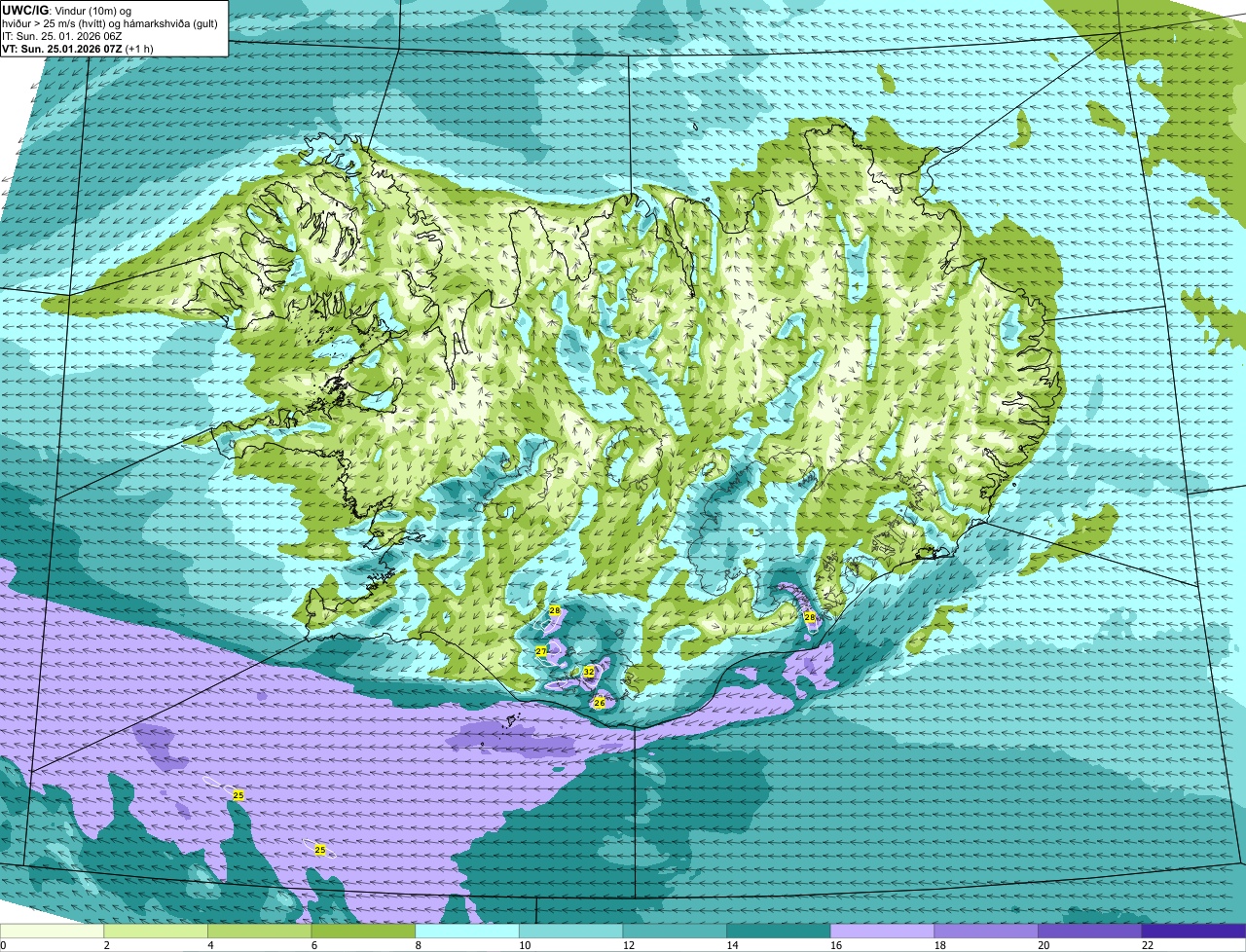Click the legend scale label '14'

pyautogui.click(x=732, y=945)
